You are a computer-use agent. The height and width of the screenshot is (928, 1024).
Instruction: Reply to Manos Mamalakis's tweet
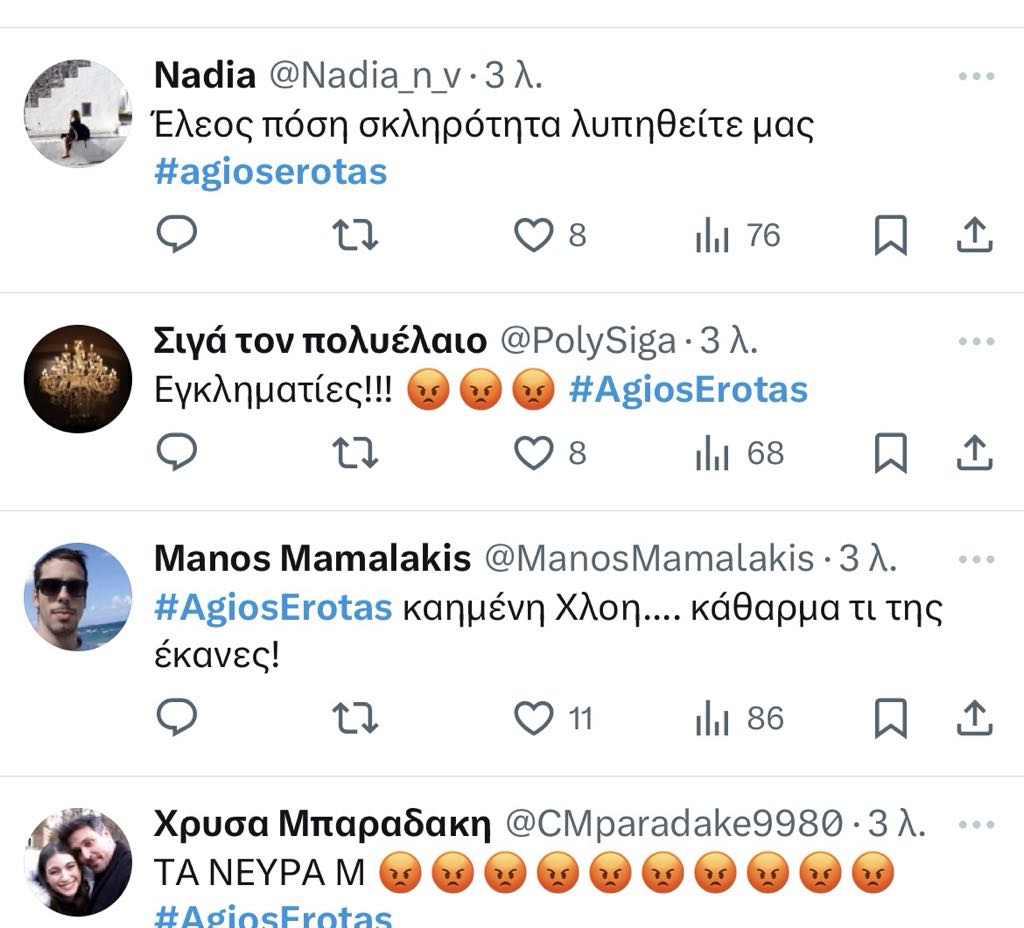177,718
